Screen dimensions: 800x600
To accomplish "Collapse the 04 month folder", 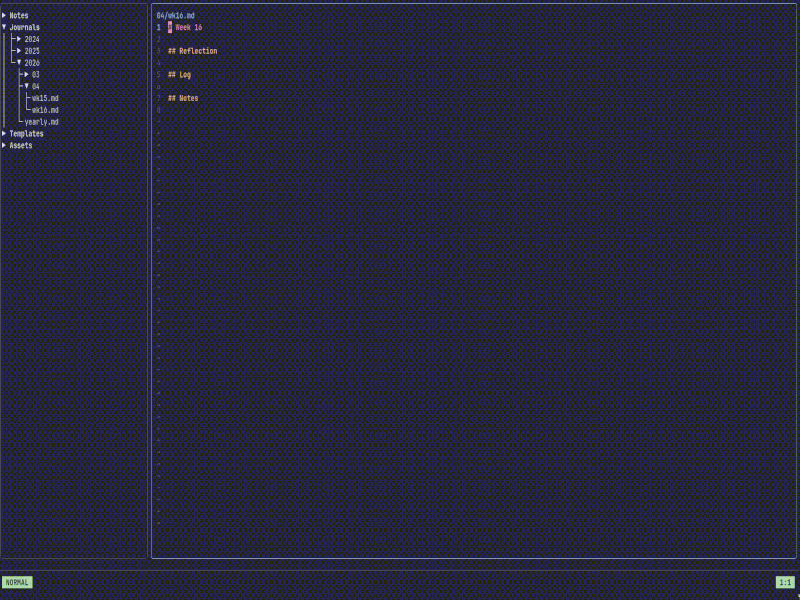I will (x=26, y=86).
